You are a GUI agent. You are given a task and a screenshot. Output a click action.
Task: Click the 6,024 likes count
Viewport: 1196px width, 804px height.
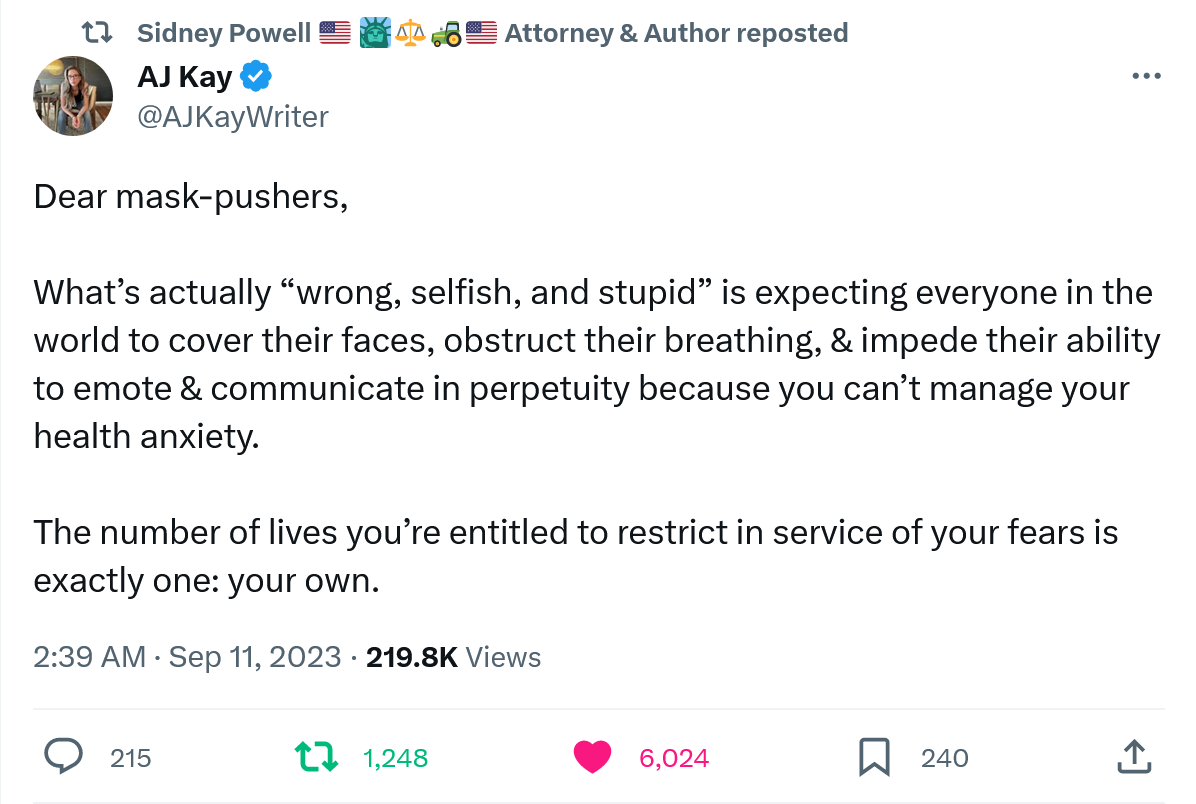click(x=673, y=758)
